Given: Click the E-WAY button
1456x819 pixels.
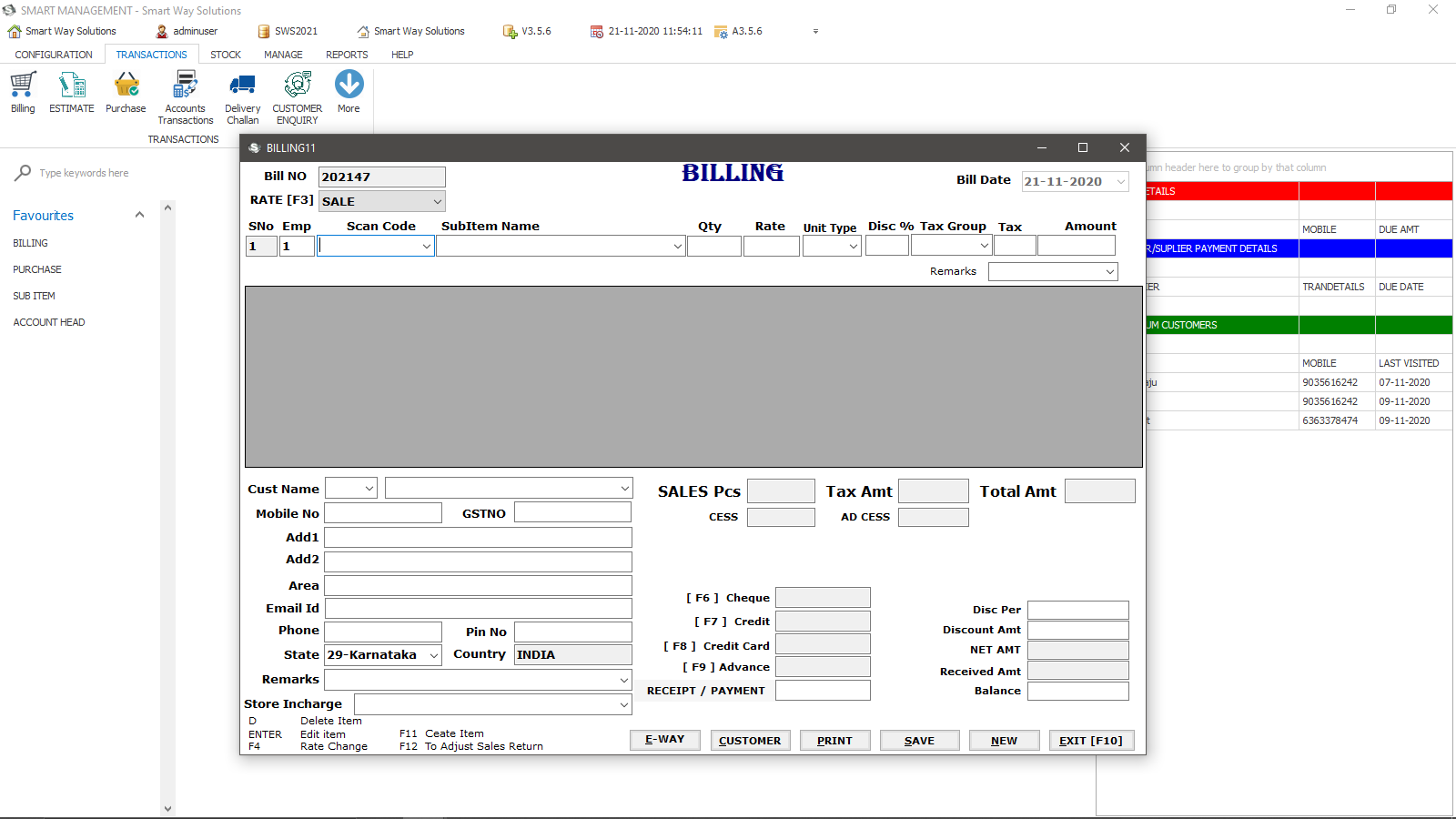Looking at the screenshot, I should click(664, 740).
